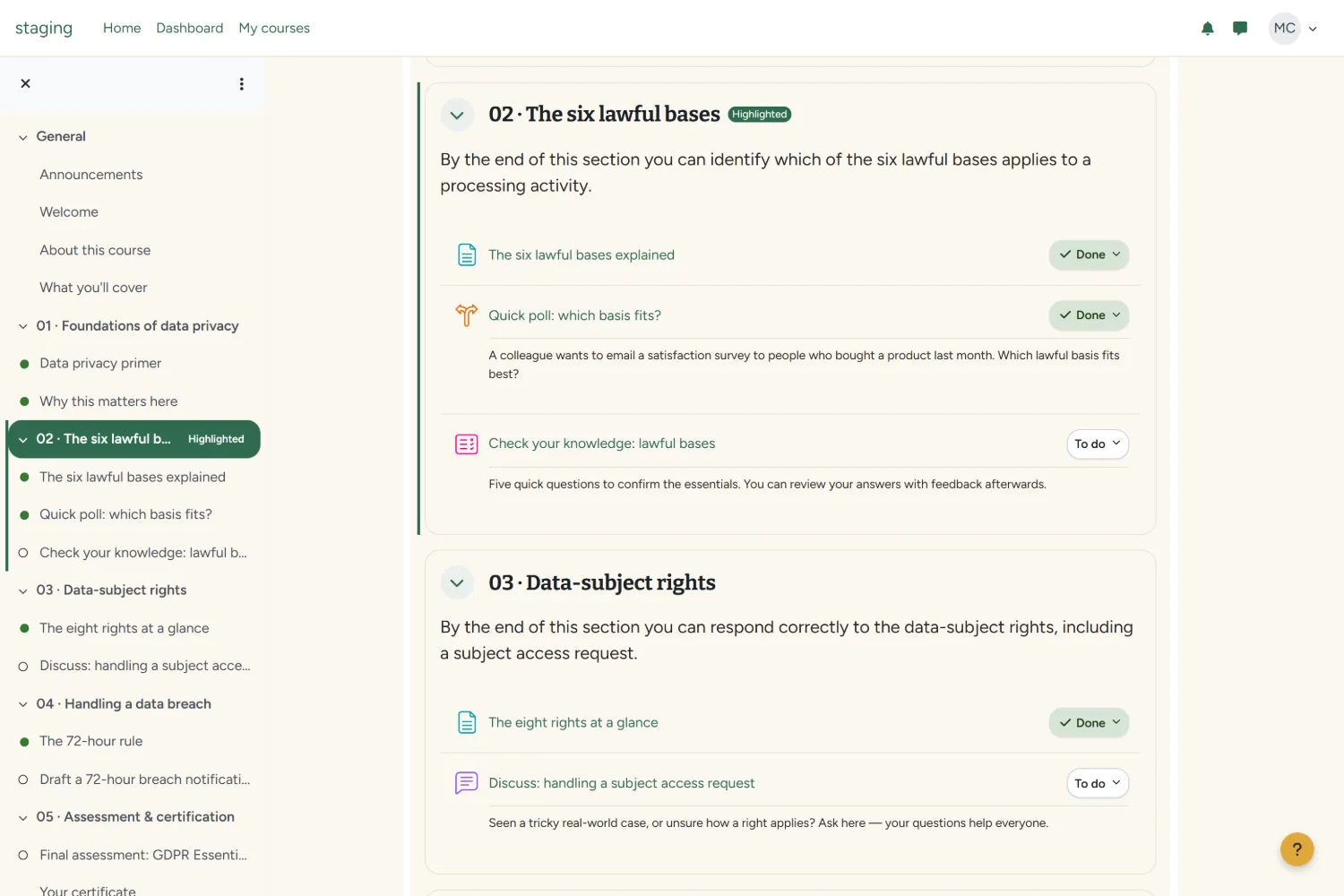
Task: Toggle Done status for six lawful bases explained
Action: [x=1089, y=254]
